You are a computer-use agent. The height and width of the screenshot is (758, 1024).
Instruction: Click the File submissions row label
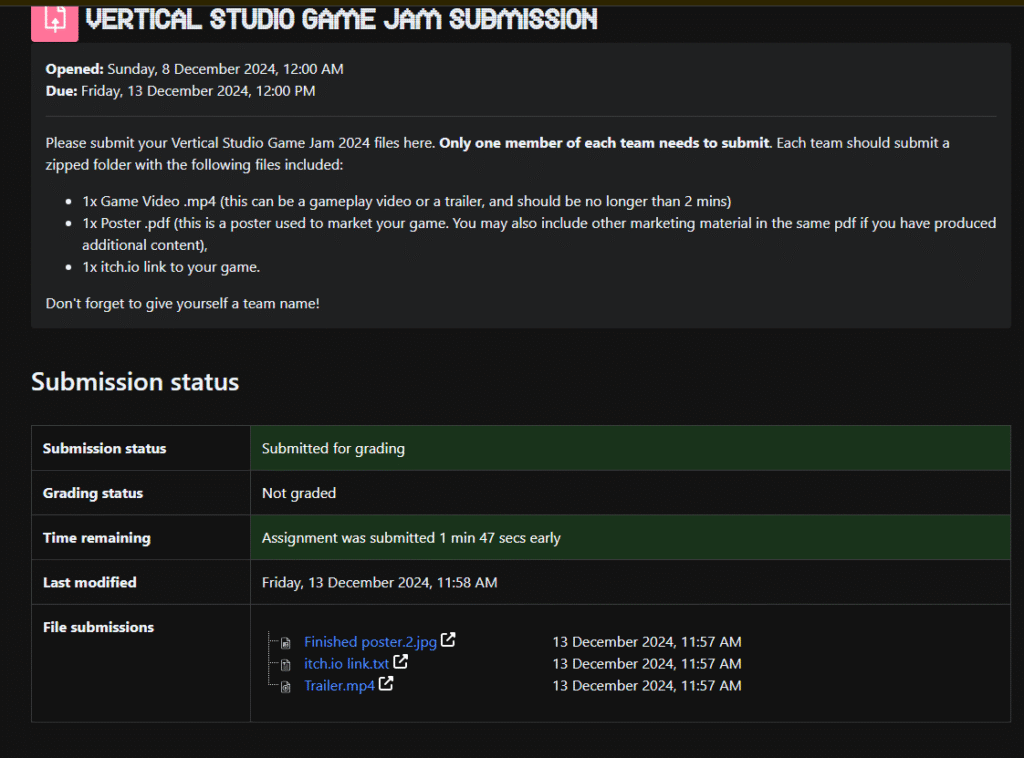(98, 627)
